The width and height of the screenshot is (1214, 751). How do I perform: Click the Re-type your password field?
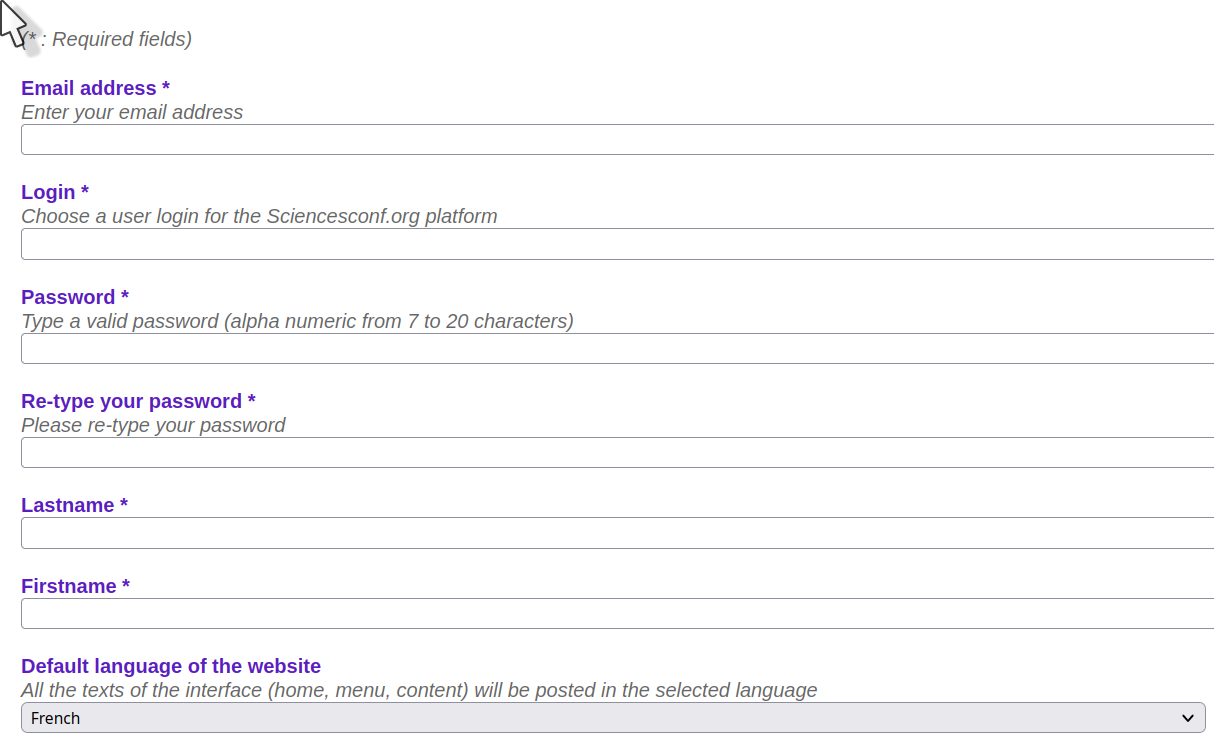pos(600,452)
